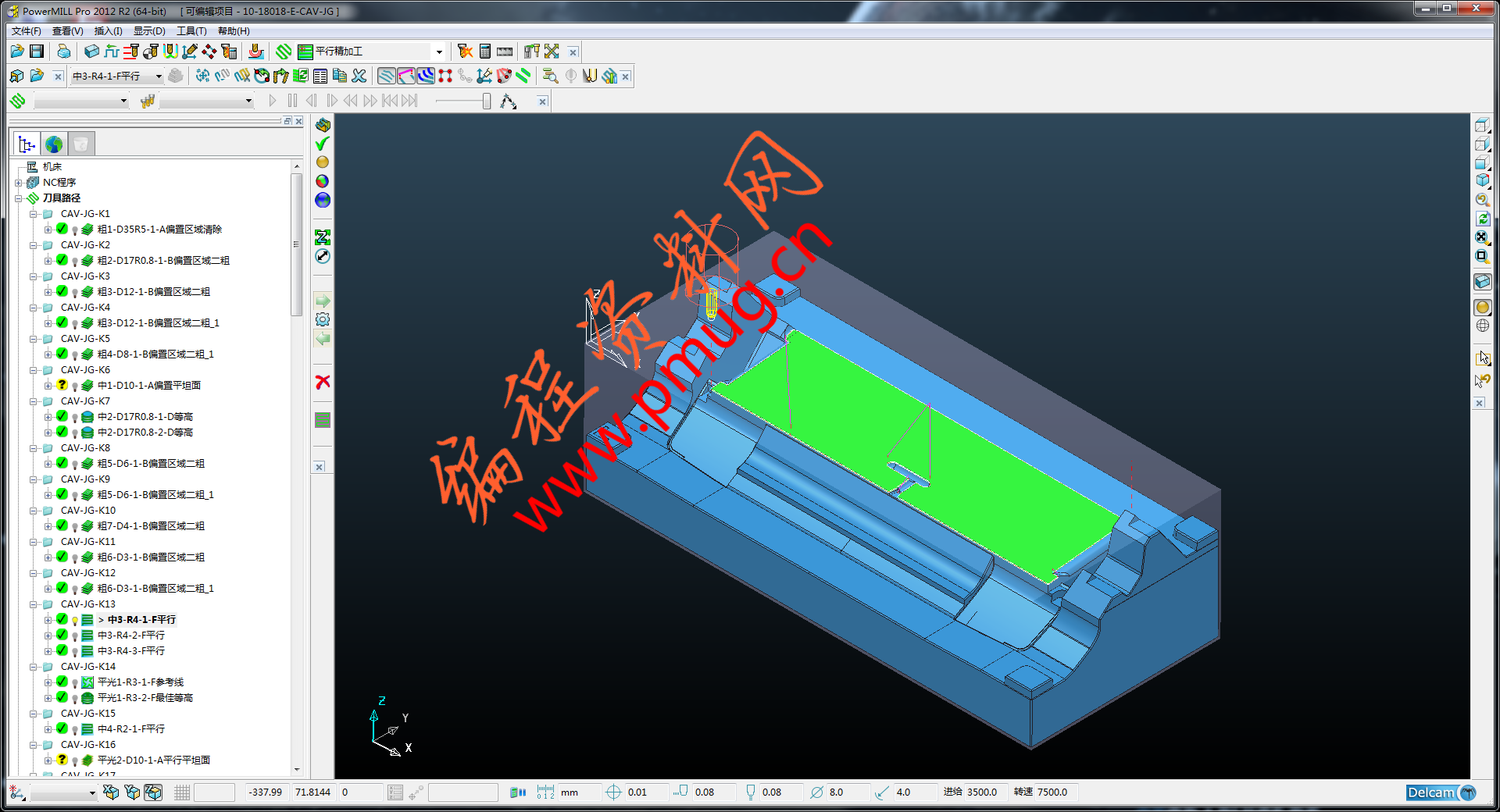The height and width of the screenshot is (812, 1500).
Task: Open the 平行精加工 strategy dropdown
Action: click(x=439, y=52)
